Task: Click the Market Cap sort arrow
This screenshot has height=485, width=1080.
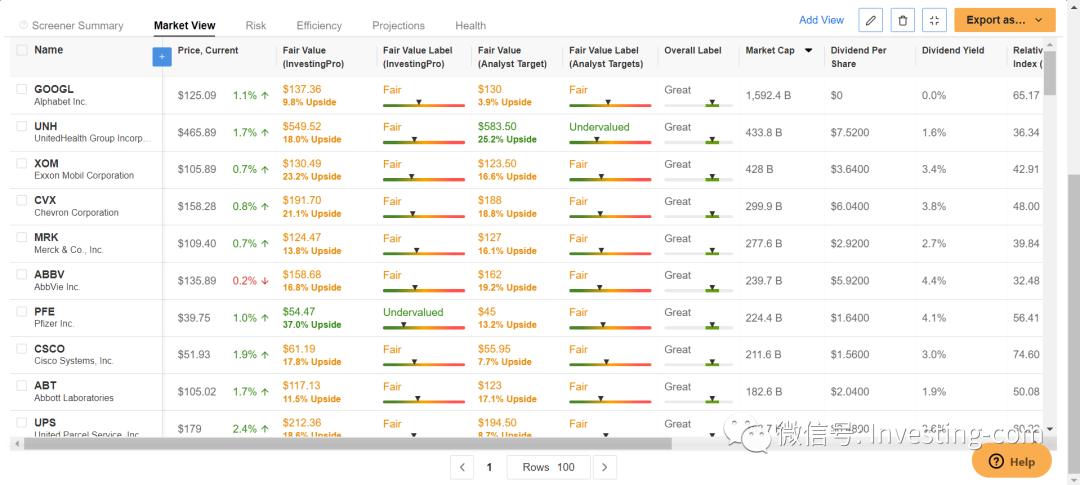Action: click(809, 50)
